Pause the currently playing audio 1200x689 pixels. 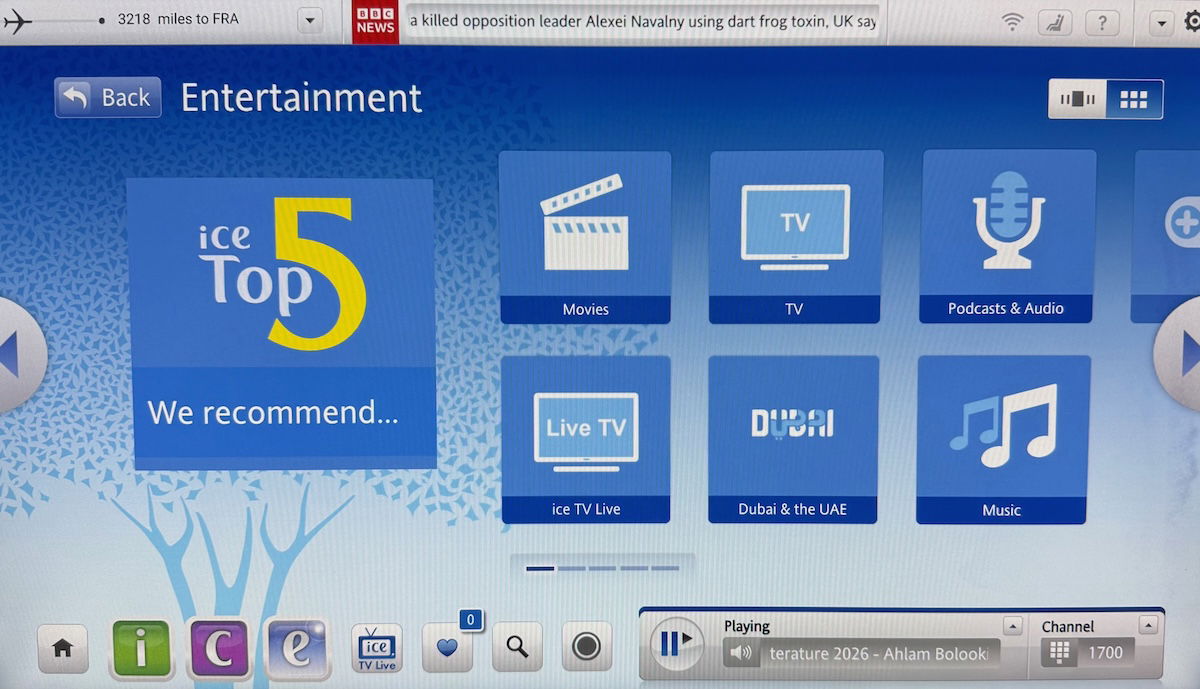pos(676,643)
